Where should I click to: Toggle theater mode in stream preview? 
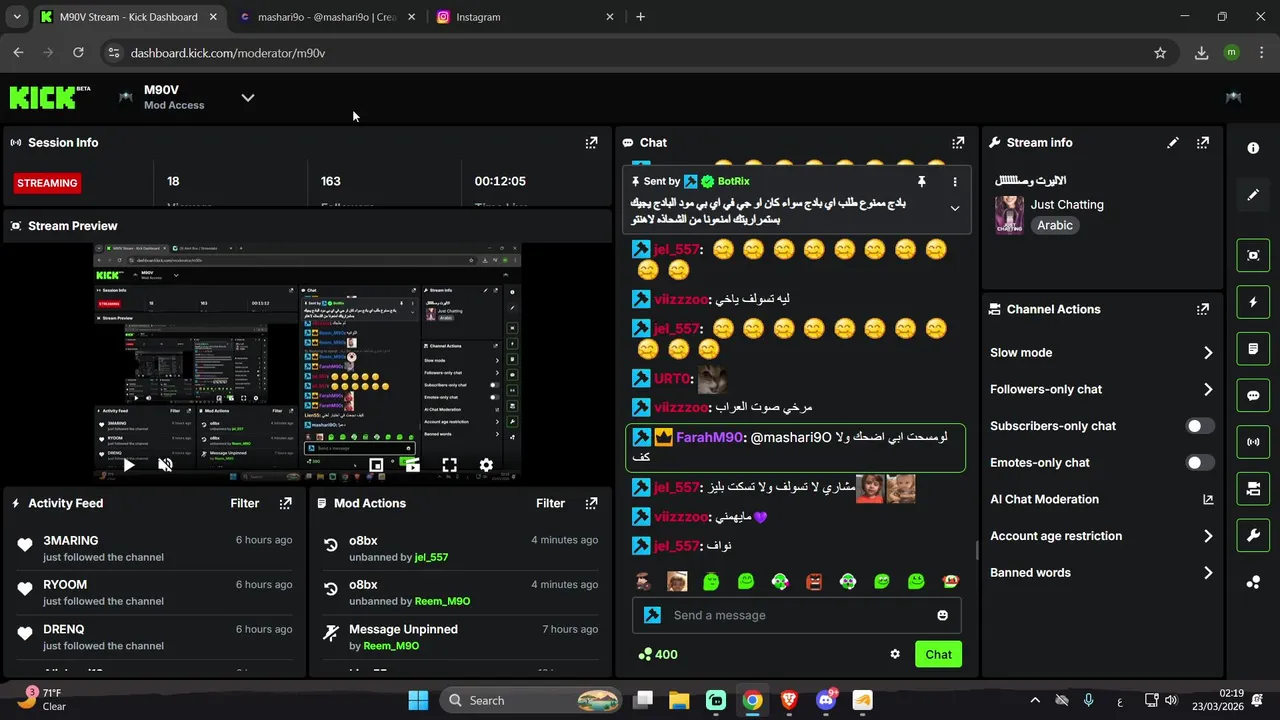(x=412, y=465)
